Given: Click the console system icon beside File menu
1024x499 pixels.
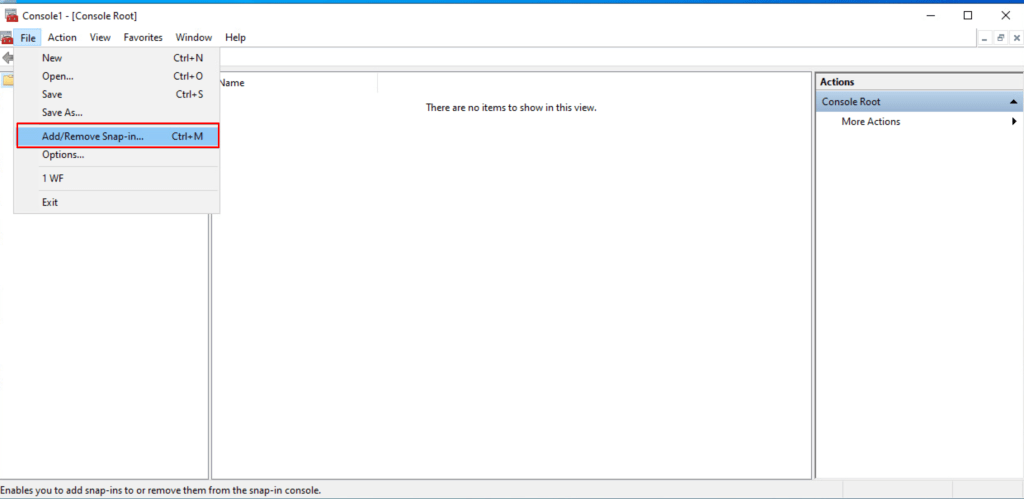Looking at the screenshot, I should pos(8,38).
